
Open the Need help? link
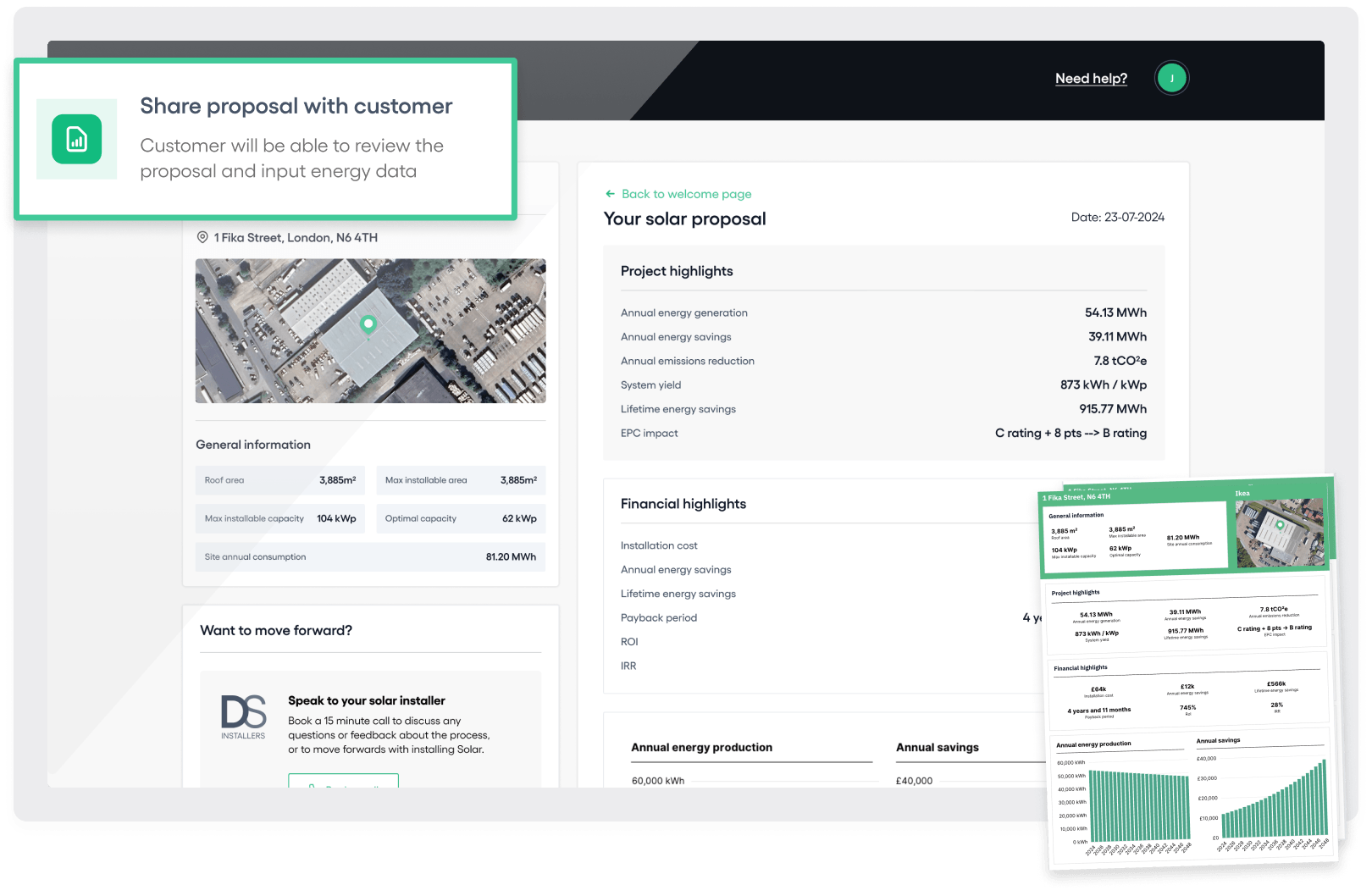[1091, 79]
